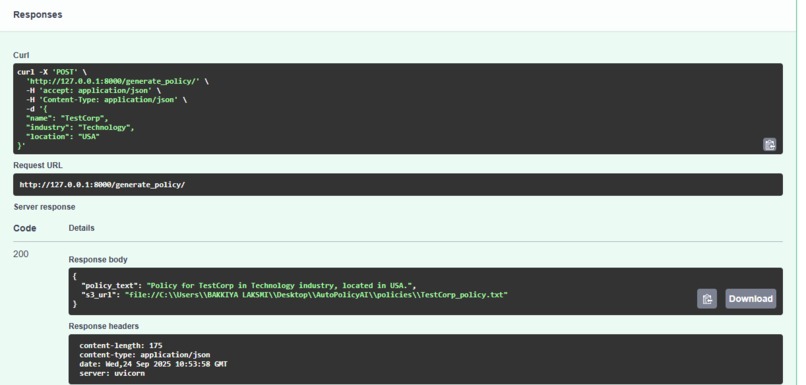Select the "policy_text" line in response
The width and height of the screenshot is (806, 385).
tap(248, 285)
